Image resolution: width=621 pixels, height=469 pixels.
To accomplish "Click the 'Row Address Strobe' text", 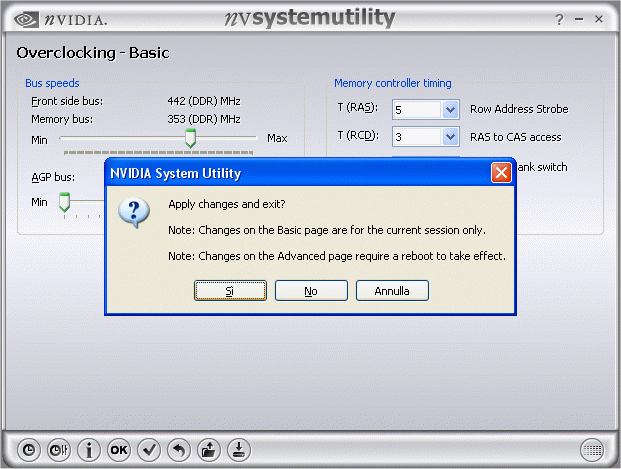I will click(519, 109).
